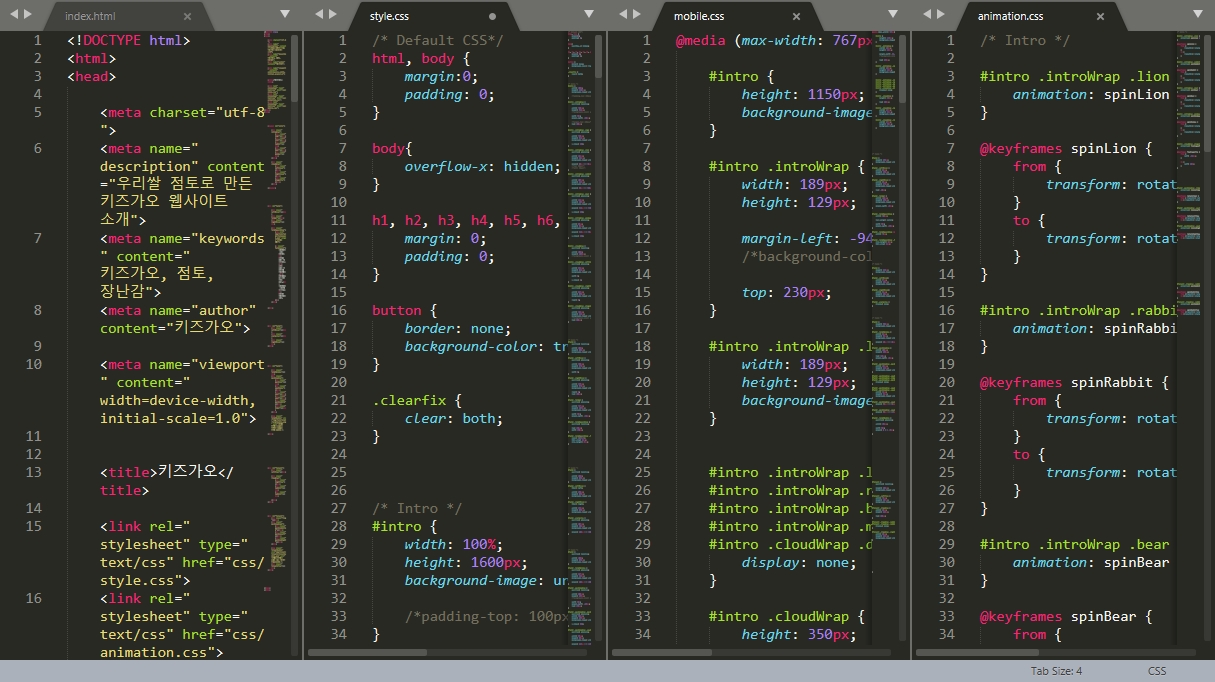
Task: Click the /* Default CSS*/ comment
Action: coord(438,40)
